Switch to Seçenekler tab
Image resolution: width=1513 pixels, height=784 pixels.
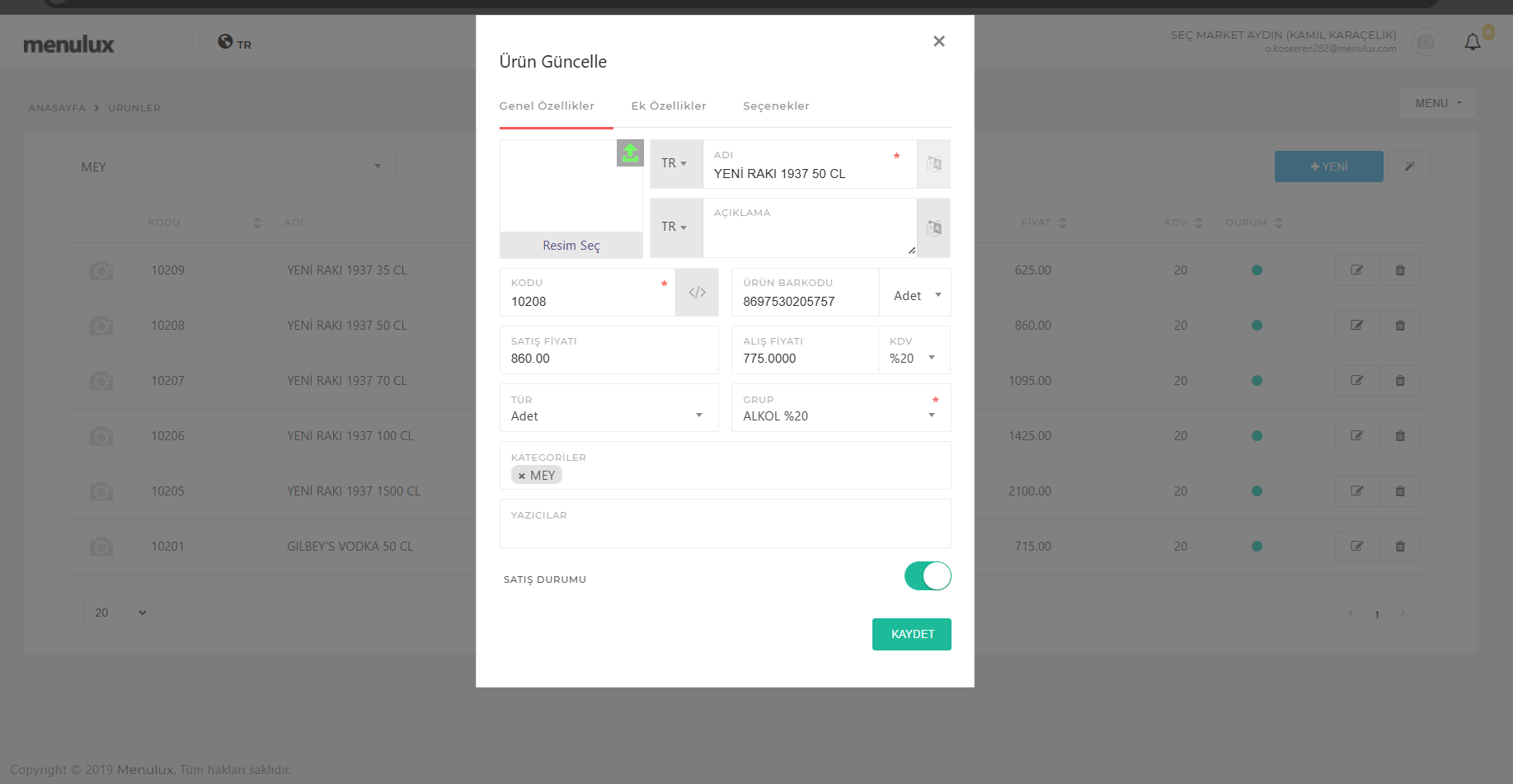pos(776,106)
